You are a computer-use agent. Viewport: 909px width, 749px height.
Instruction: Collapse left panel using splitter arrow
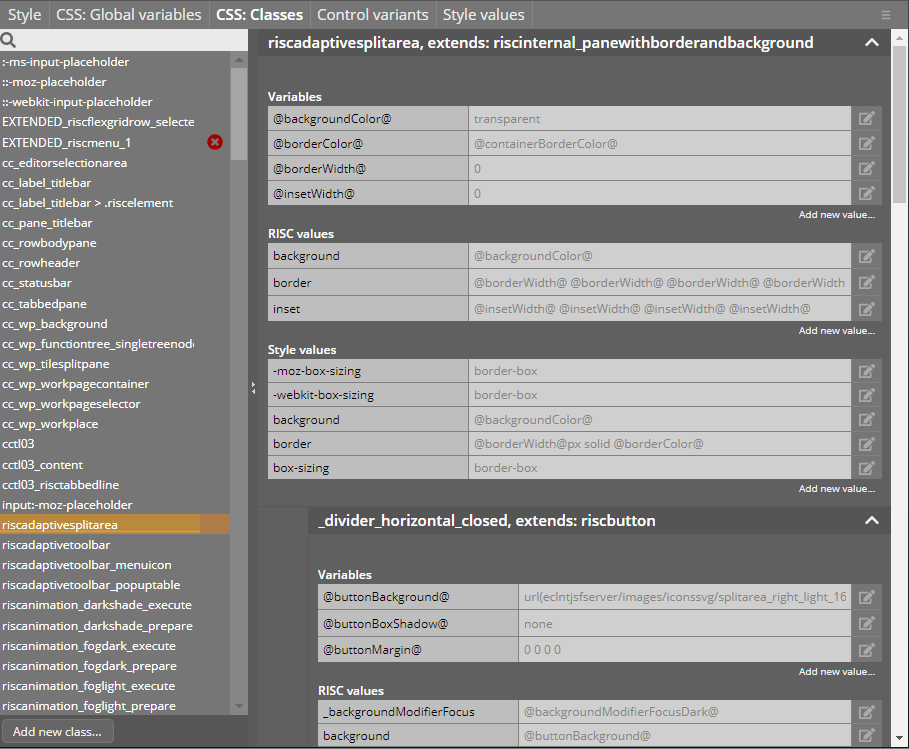253,389
